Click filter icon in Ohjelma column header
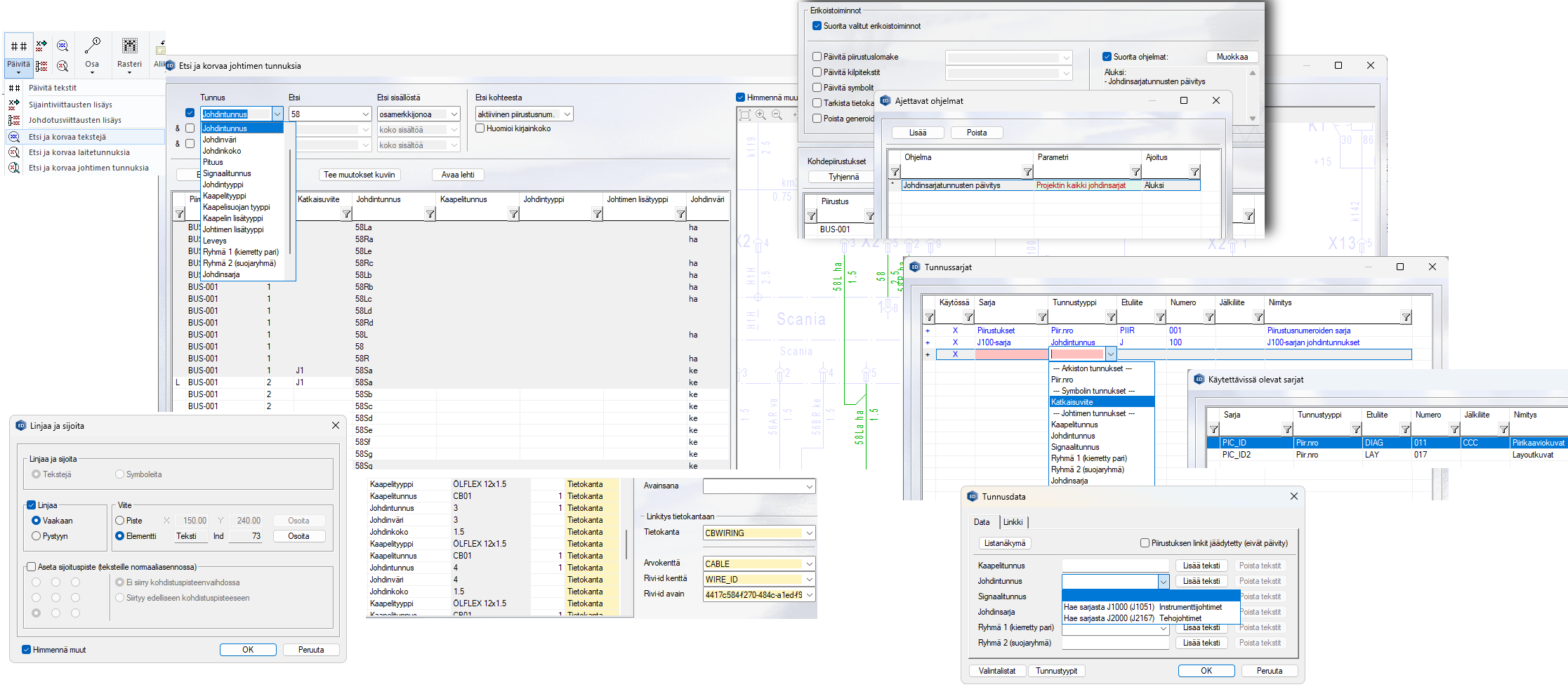Screen dimensions: 1568x687 pyautogui.click(x=1027, y=172)
